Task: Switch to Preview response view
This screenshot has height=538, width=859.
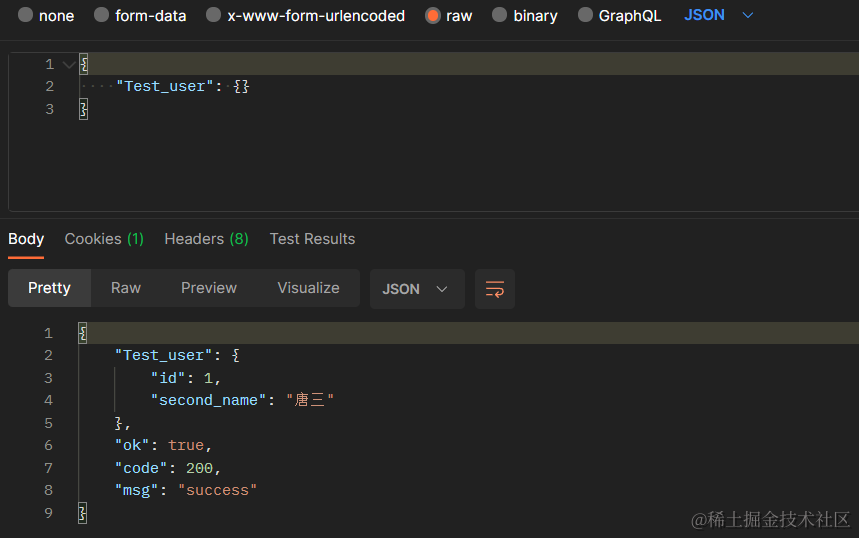Action: pos(209,288)
